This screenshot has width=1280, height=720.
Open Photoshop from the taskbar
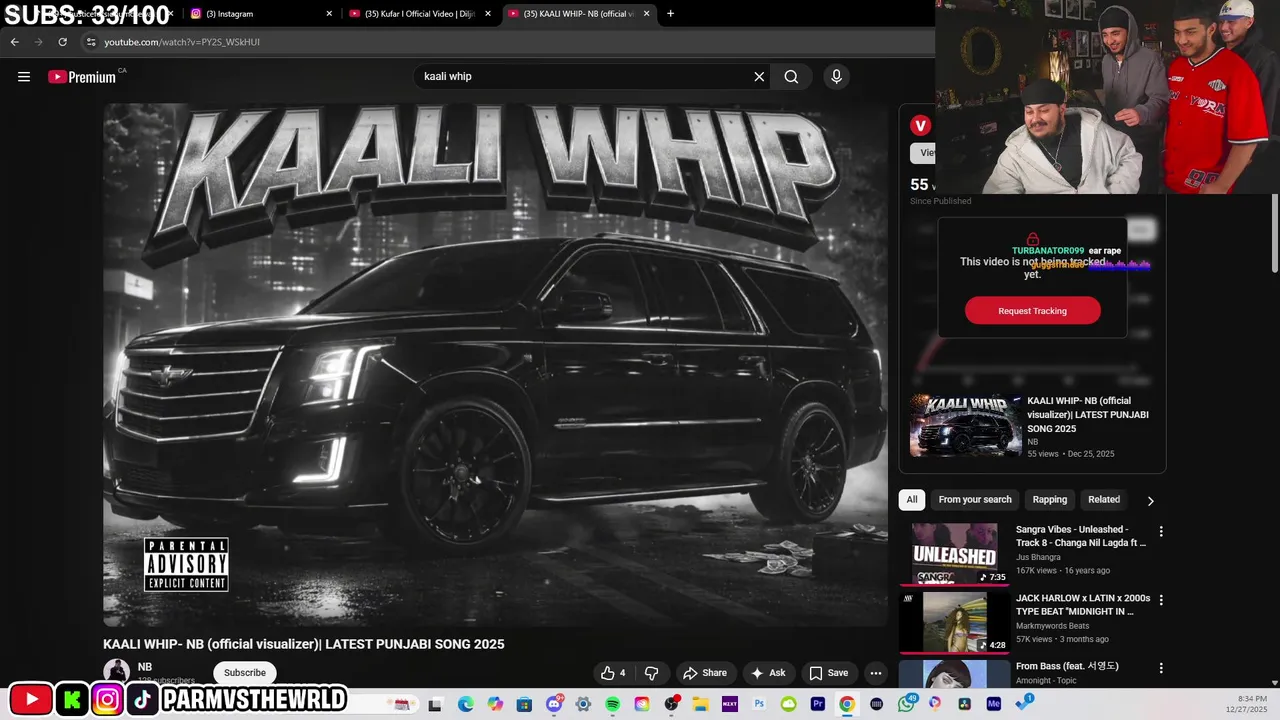click(759, 704)
